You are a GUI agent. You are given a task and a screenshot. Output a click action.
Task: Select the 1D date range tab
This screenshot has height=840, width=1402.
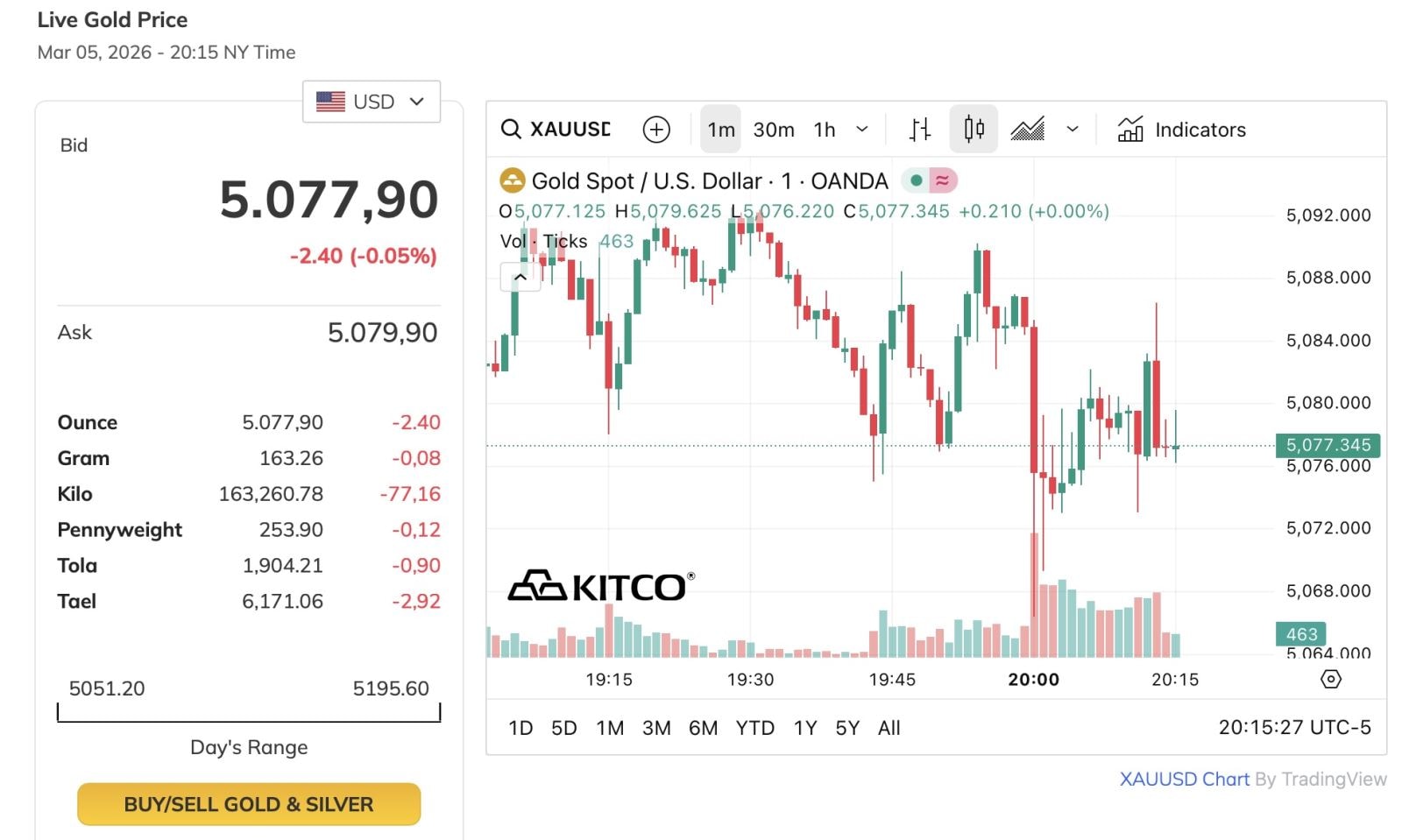520,728
